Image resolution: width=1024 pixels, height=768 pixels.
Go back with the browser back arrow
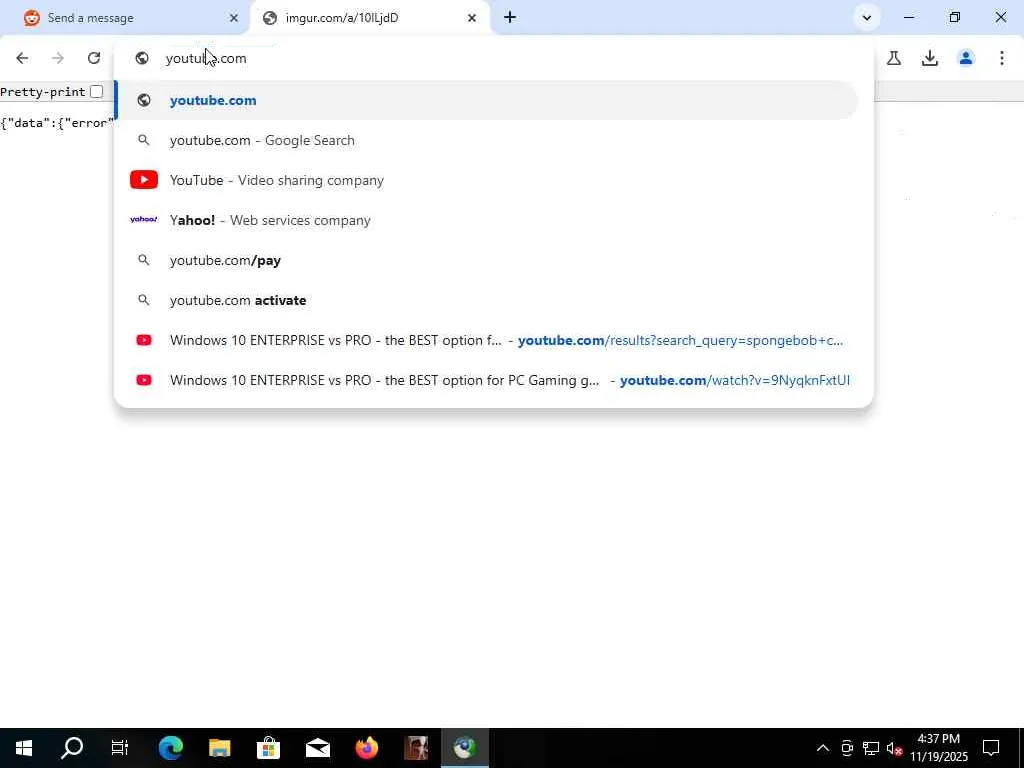point(22,58)
